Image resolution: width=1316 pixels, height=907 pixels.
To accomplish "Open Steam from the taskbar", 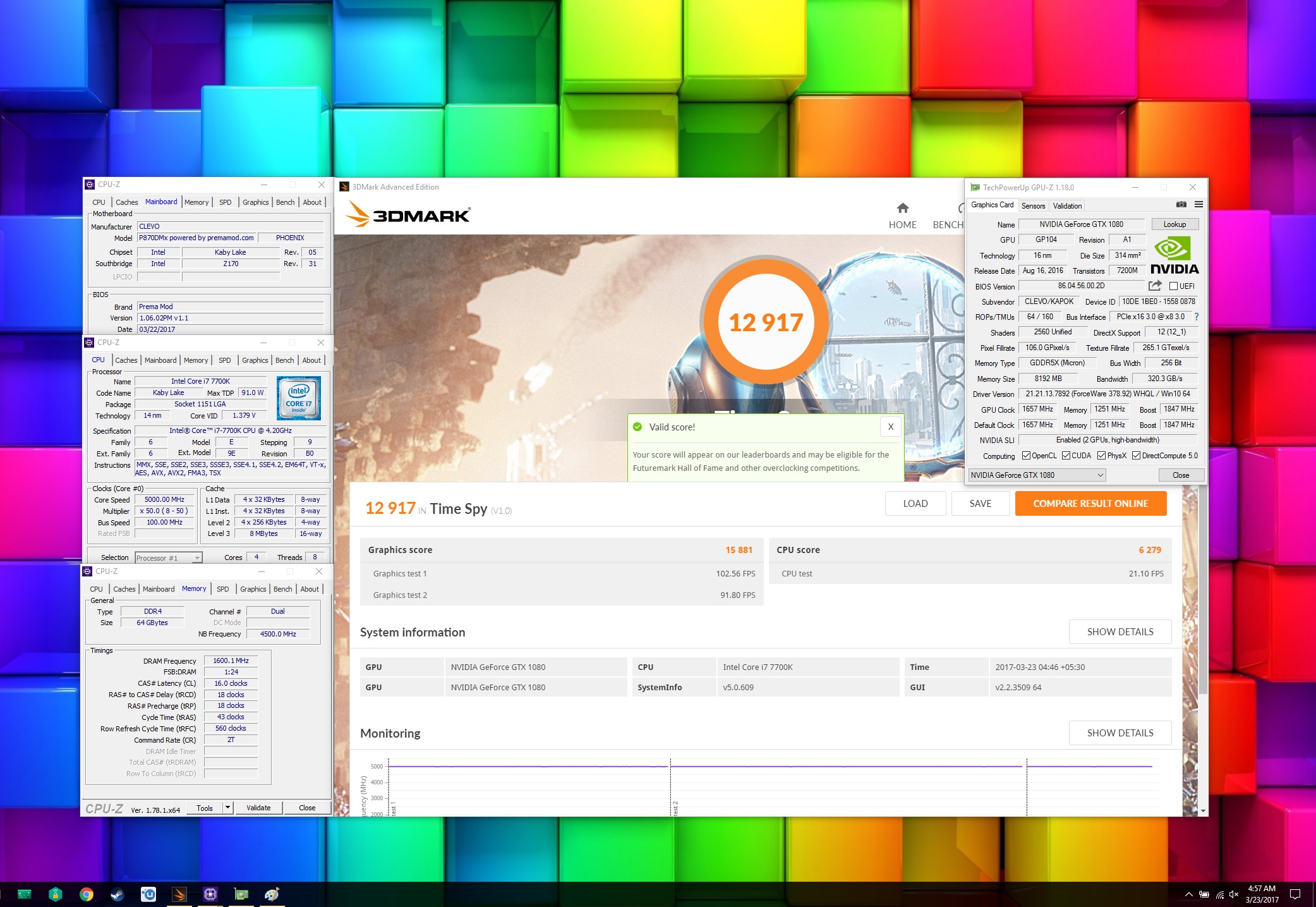I will pyautogui.click(x=118, y=894).
